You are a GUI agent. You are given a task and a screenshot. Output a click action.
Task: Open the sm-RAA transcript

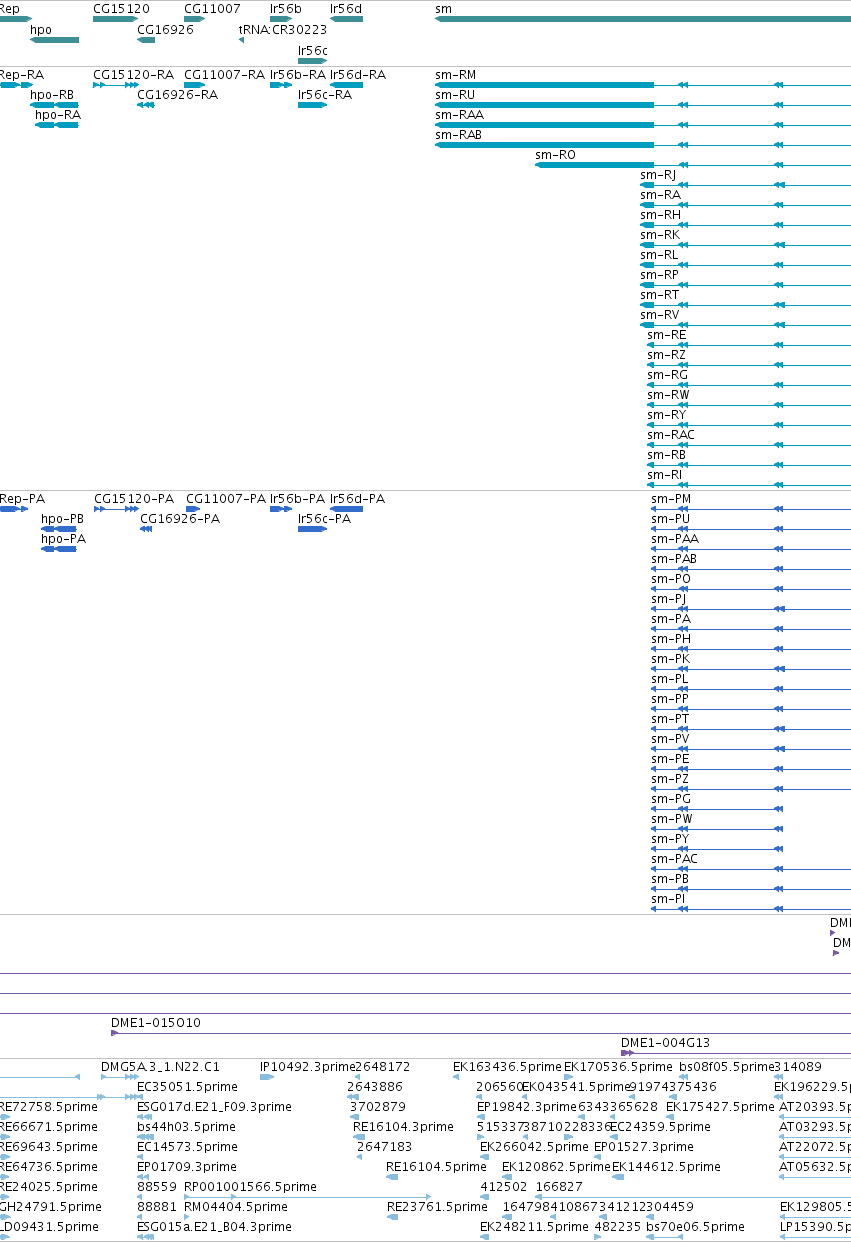tap(643, 125)
